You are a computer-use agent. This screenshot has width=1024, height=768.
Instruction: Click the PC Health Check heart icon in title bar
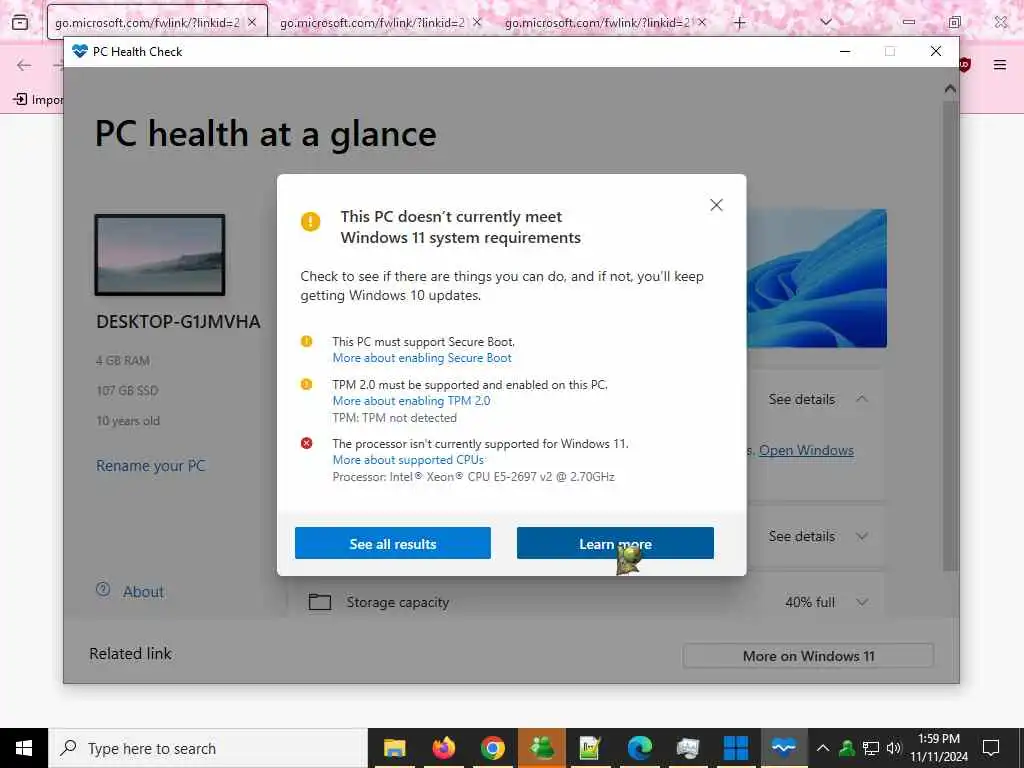click(x=80, y=52)
